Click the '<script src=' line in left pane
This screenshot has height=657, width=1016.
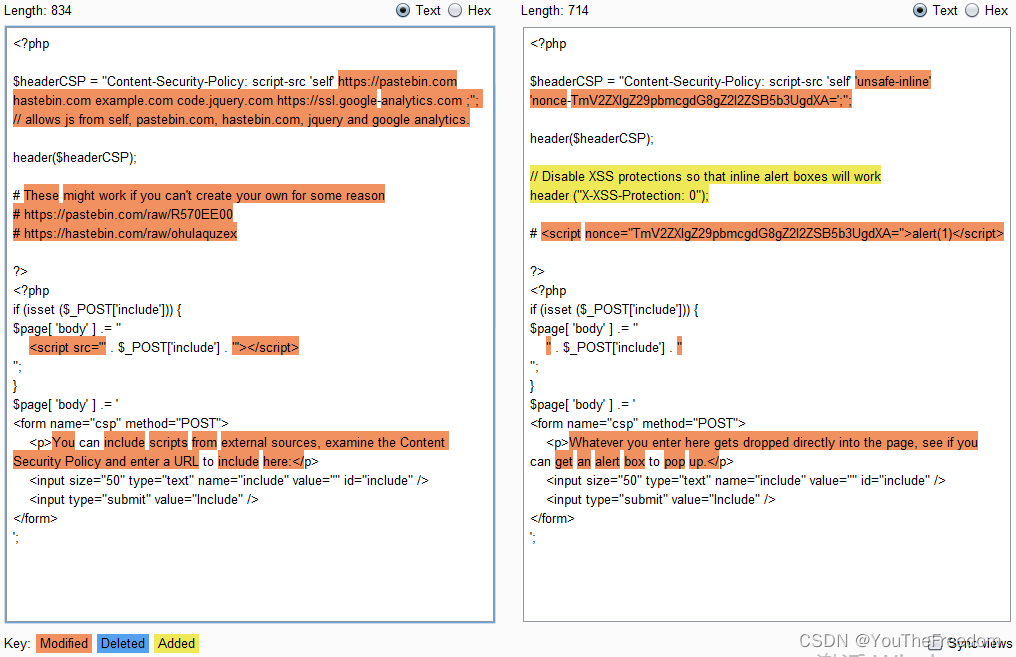coord(164,347)
